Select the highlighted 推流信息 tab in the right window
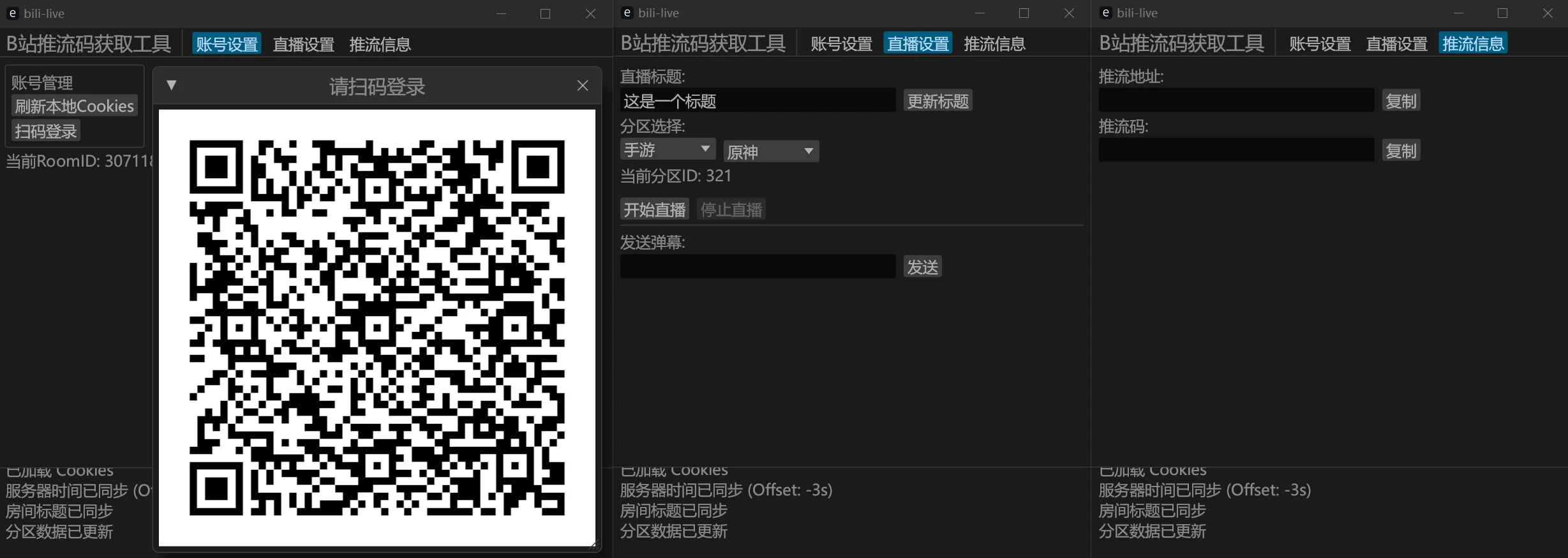The image size is (1568, 558). 1473,43
